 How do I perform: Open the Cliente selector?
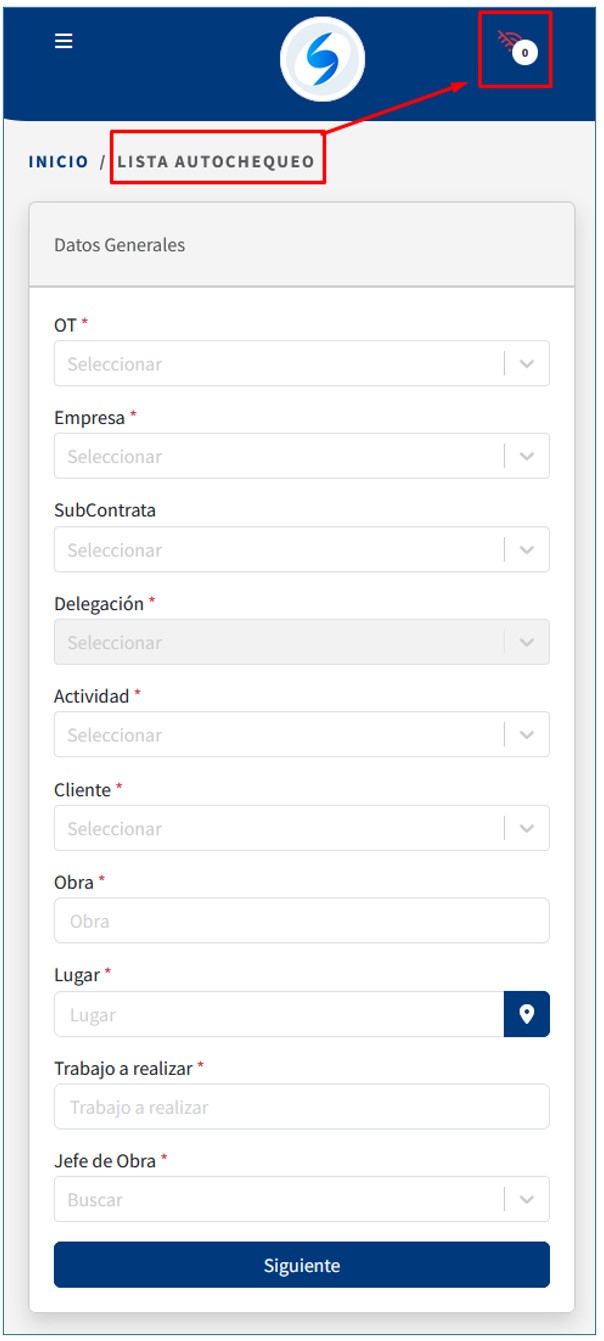pos(280,828)
